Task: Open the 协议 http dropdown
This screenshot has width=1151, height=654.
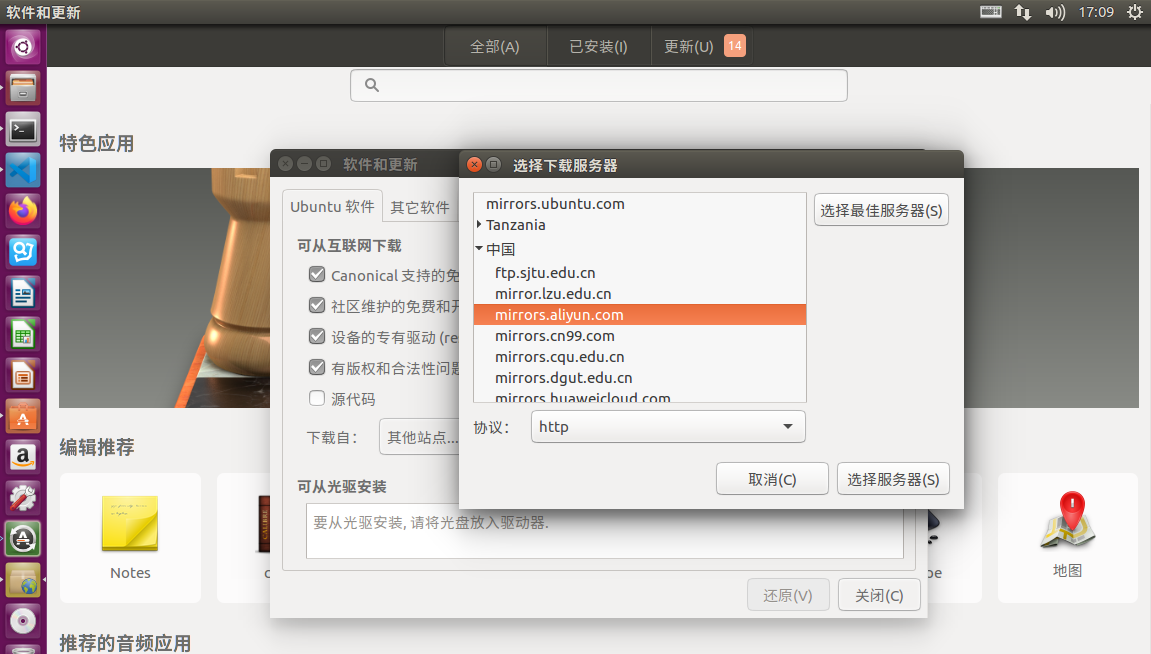Action: point(668,426)
